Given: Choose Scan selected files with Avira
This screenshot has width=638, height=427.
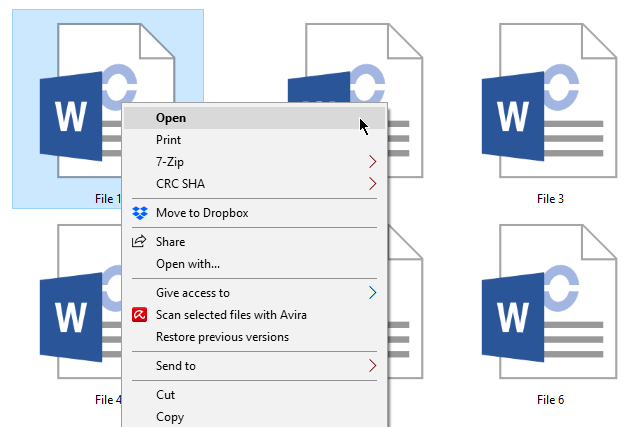Looking at the screenshot, I should (254, 315).
